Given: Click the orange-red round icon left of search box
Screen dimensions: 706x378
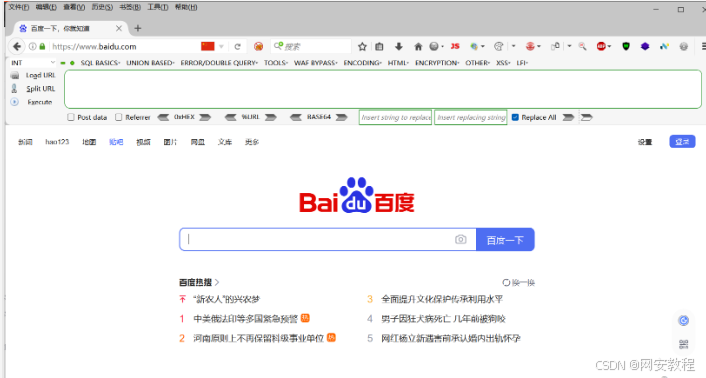Looking at the screenshot, I should coord(258,46).
